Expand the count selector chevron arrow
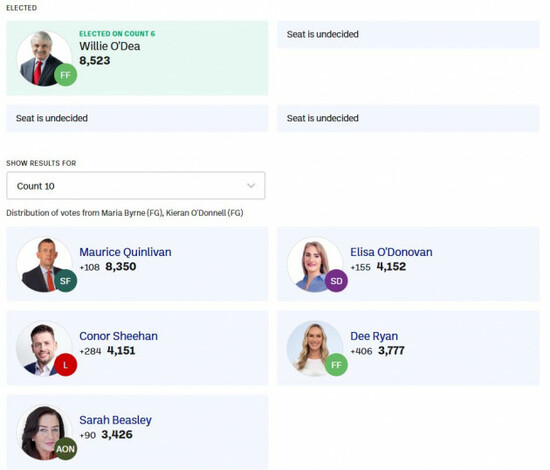The width and height of the screenshot is (550, 470). point(251,186)
